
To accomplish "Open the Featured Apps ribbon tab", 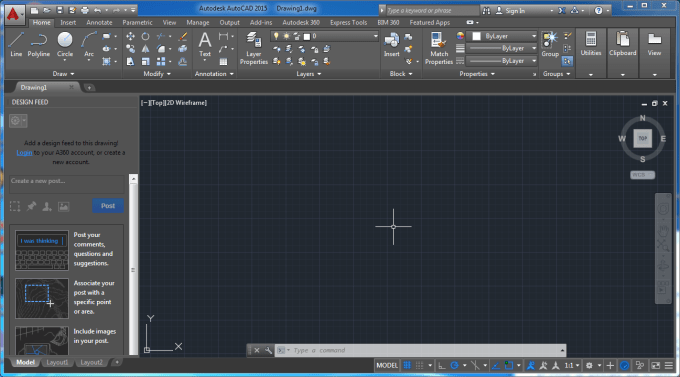I will pyautogui.click(x=429, y=23).
